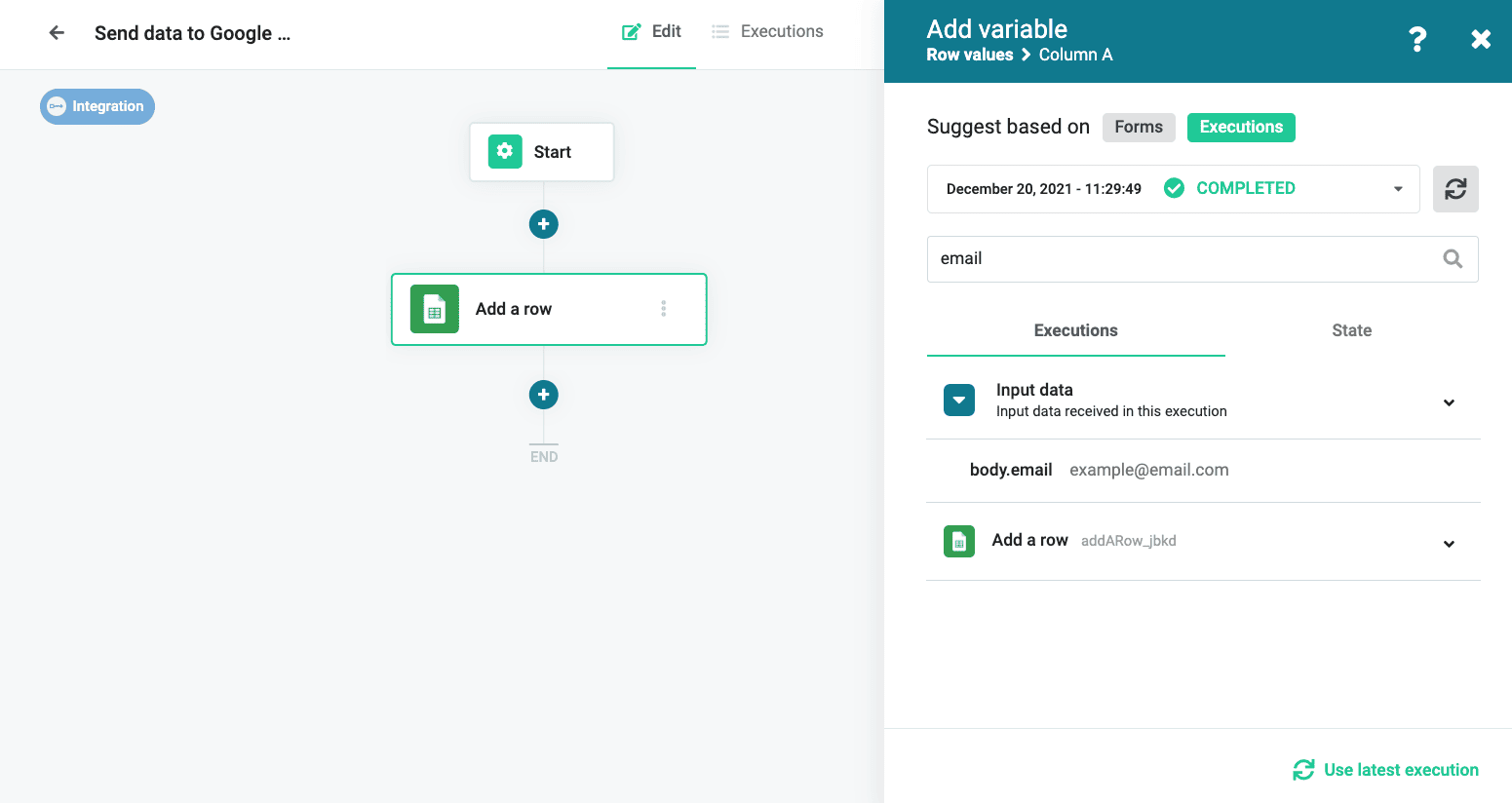Click the Start node gear icon
The height and width of the screenshot is (803, 1512).
pos(505,151)
